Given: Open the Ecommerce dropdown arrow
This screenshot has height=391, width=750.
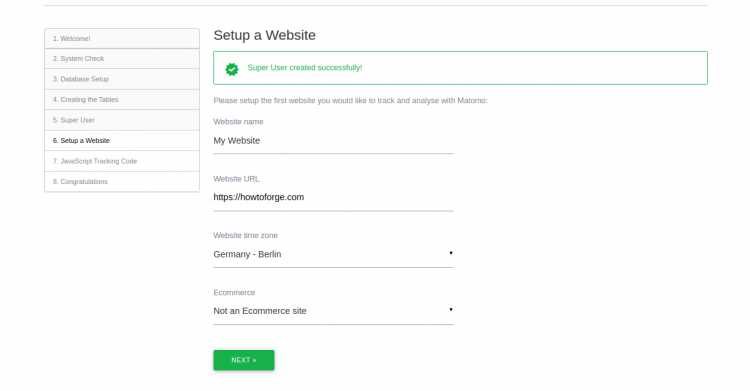Looking at the screenshot, I should (451, 310).
